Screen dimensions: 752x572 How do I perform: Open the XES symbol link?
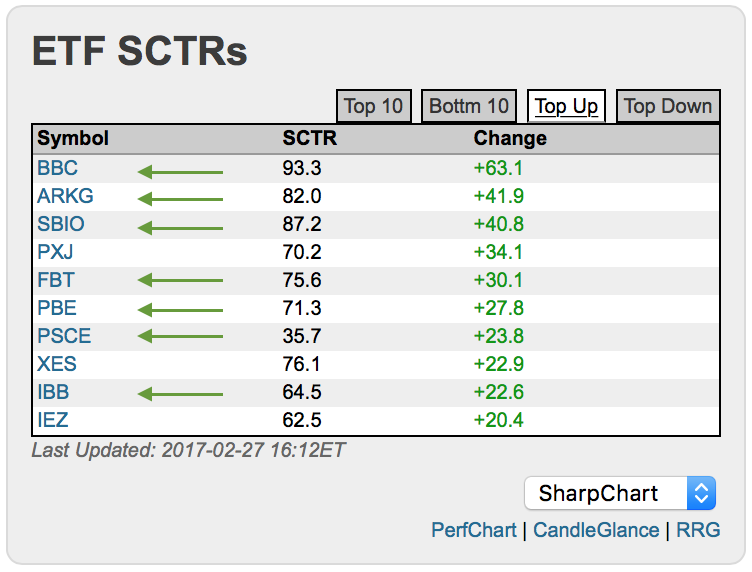coord(57,364)
